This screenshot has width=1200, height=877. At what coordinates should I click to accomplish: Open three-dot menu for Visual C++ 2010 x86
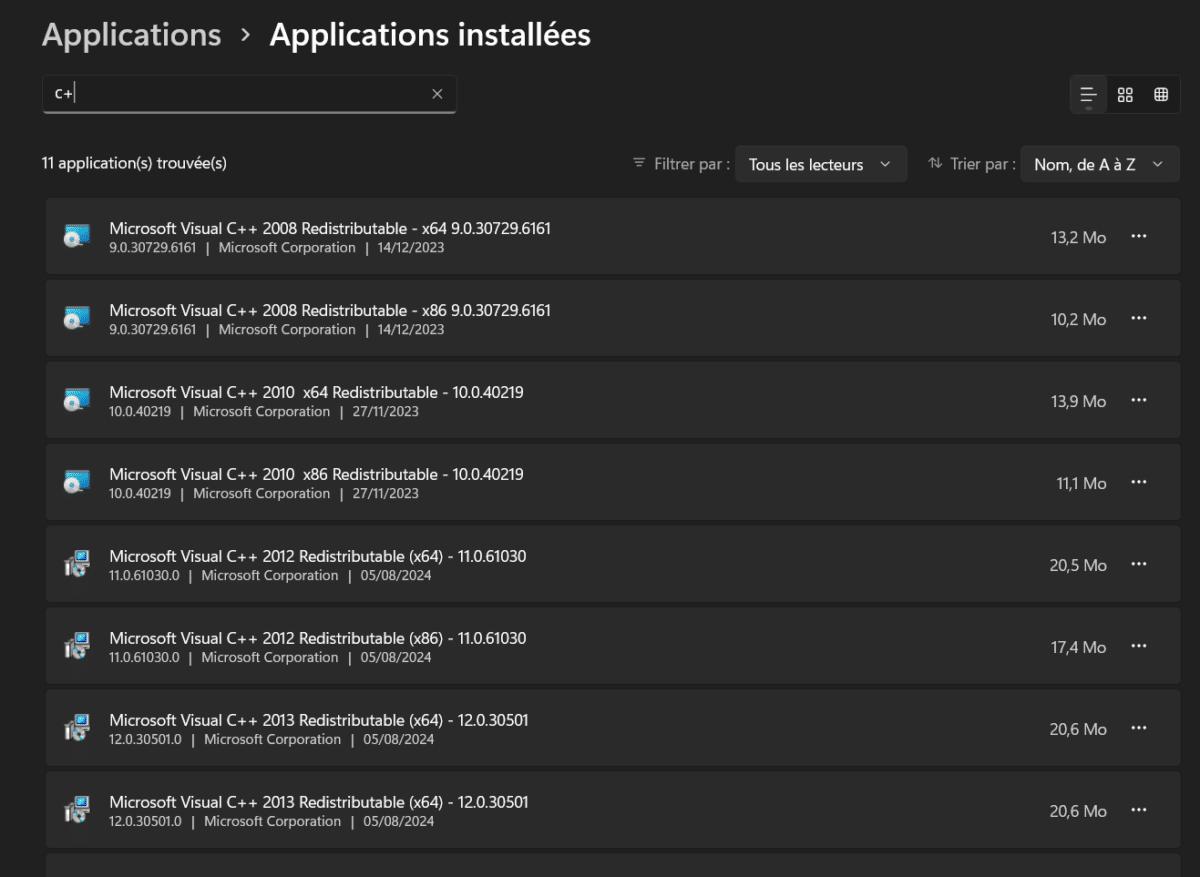[1138, 482]
